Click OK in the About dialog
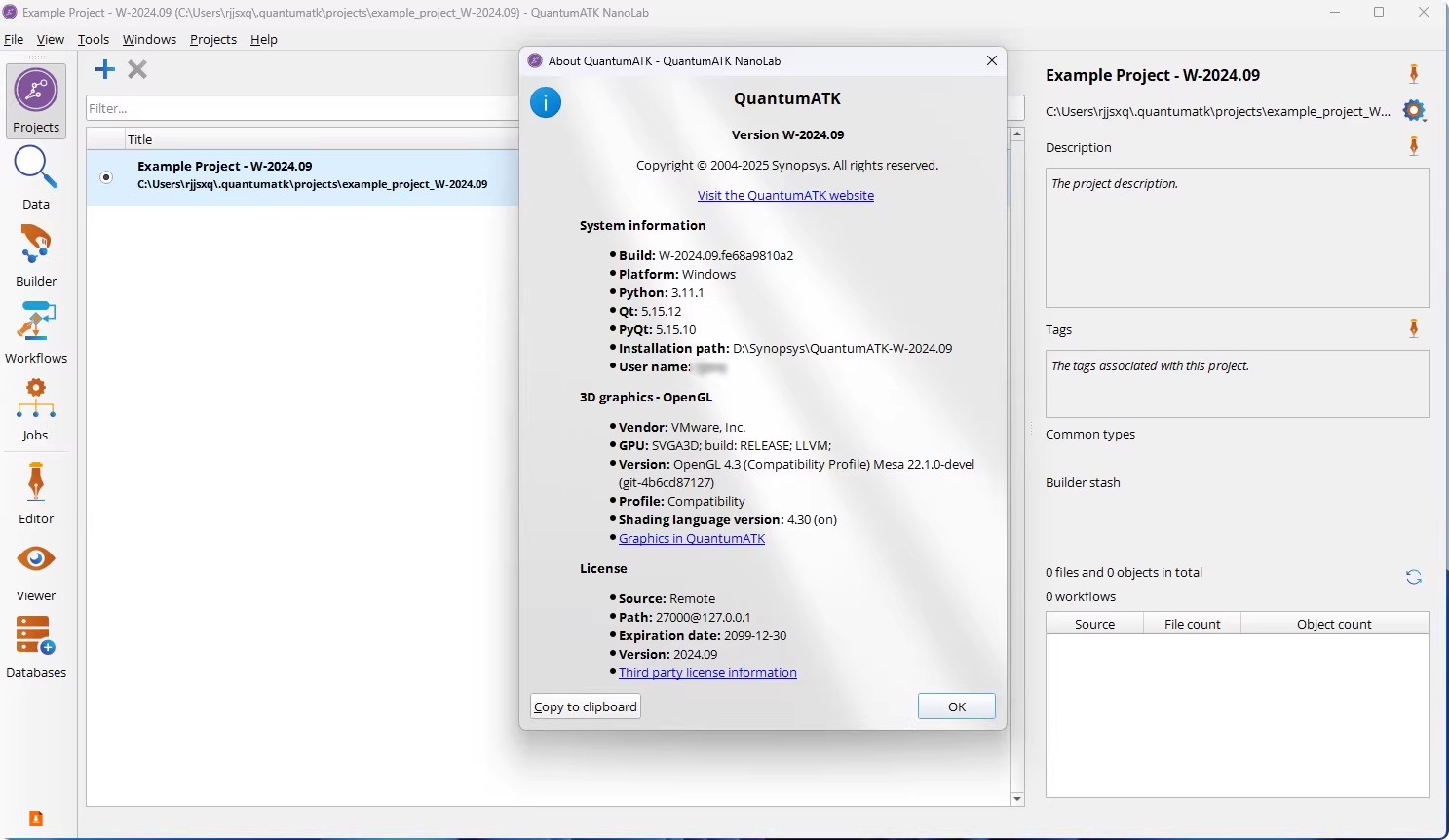This screenshot has width=1449, height=840. coord(957,706)
